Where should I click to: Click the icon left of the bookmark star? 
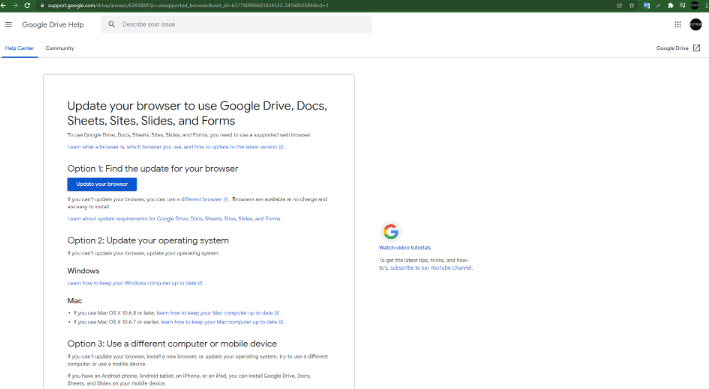(619, 5)
